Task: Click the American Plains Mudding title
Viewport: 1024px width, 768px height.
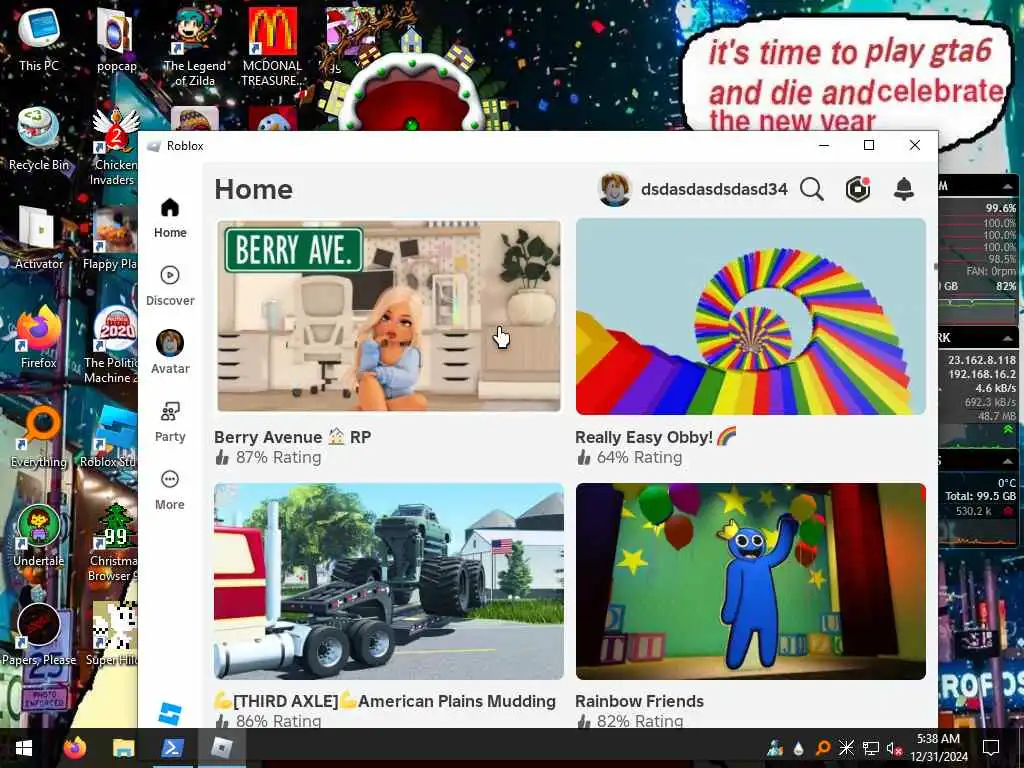Action: click(385, 701)
